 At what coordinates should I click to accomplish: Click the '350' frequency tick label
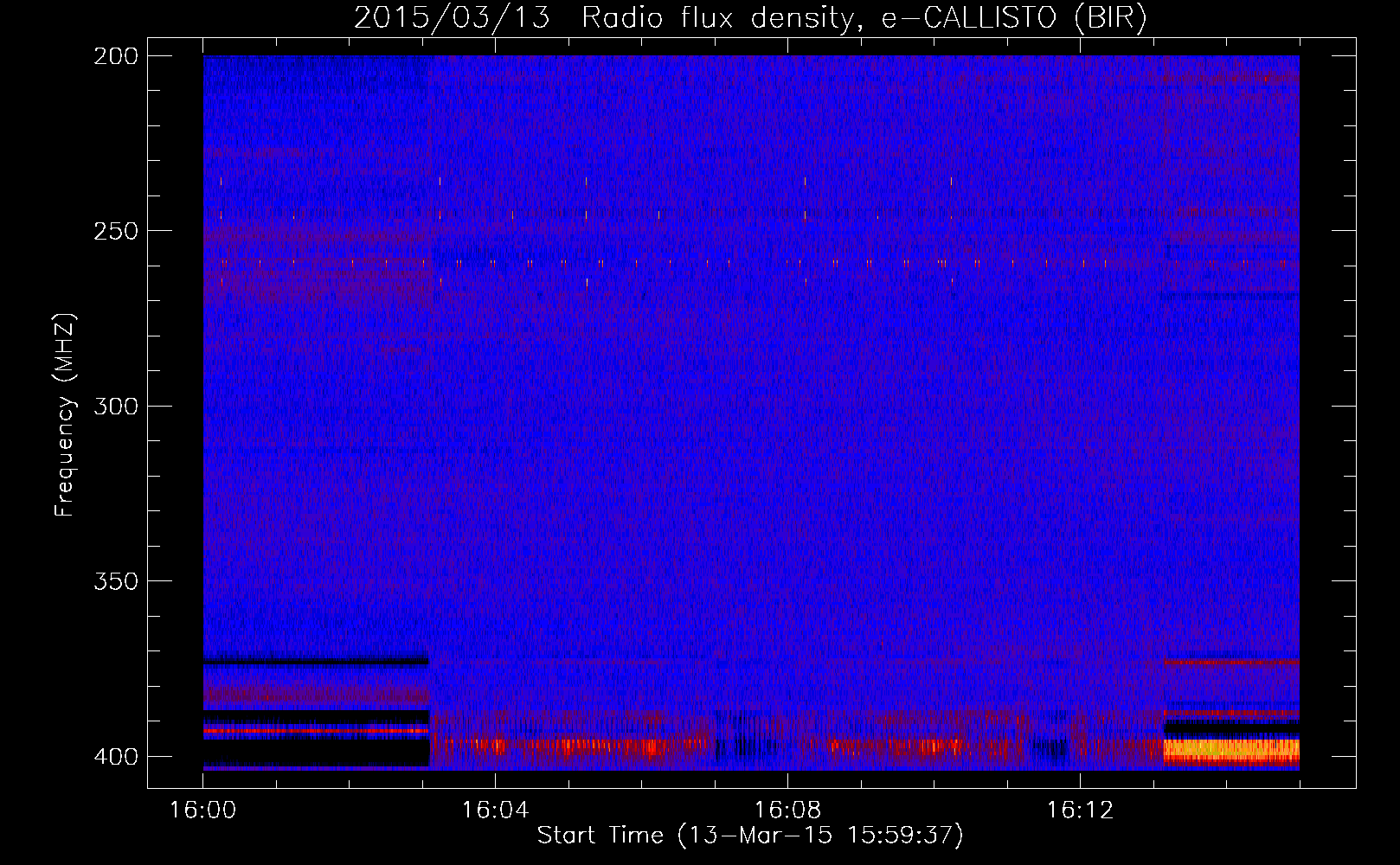116,581
